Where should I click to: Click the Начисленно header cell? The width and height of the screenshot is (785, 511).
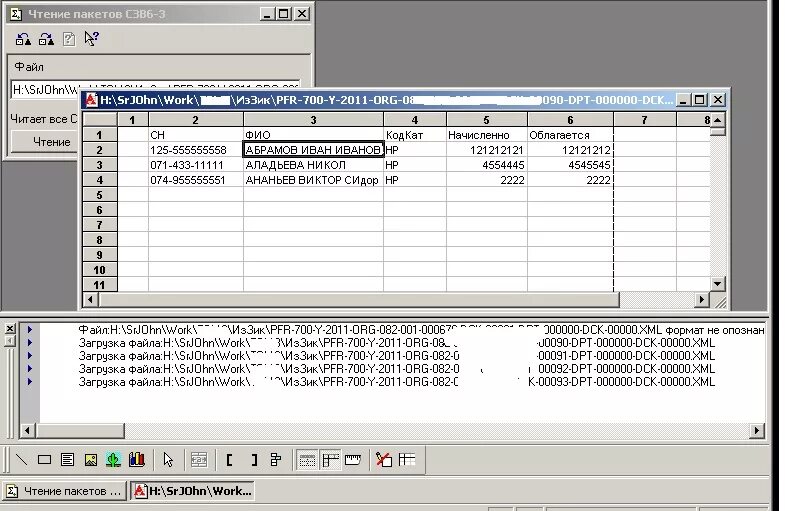[487, 135]
